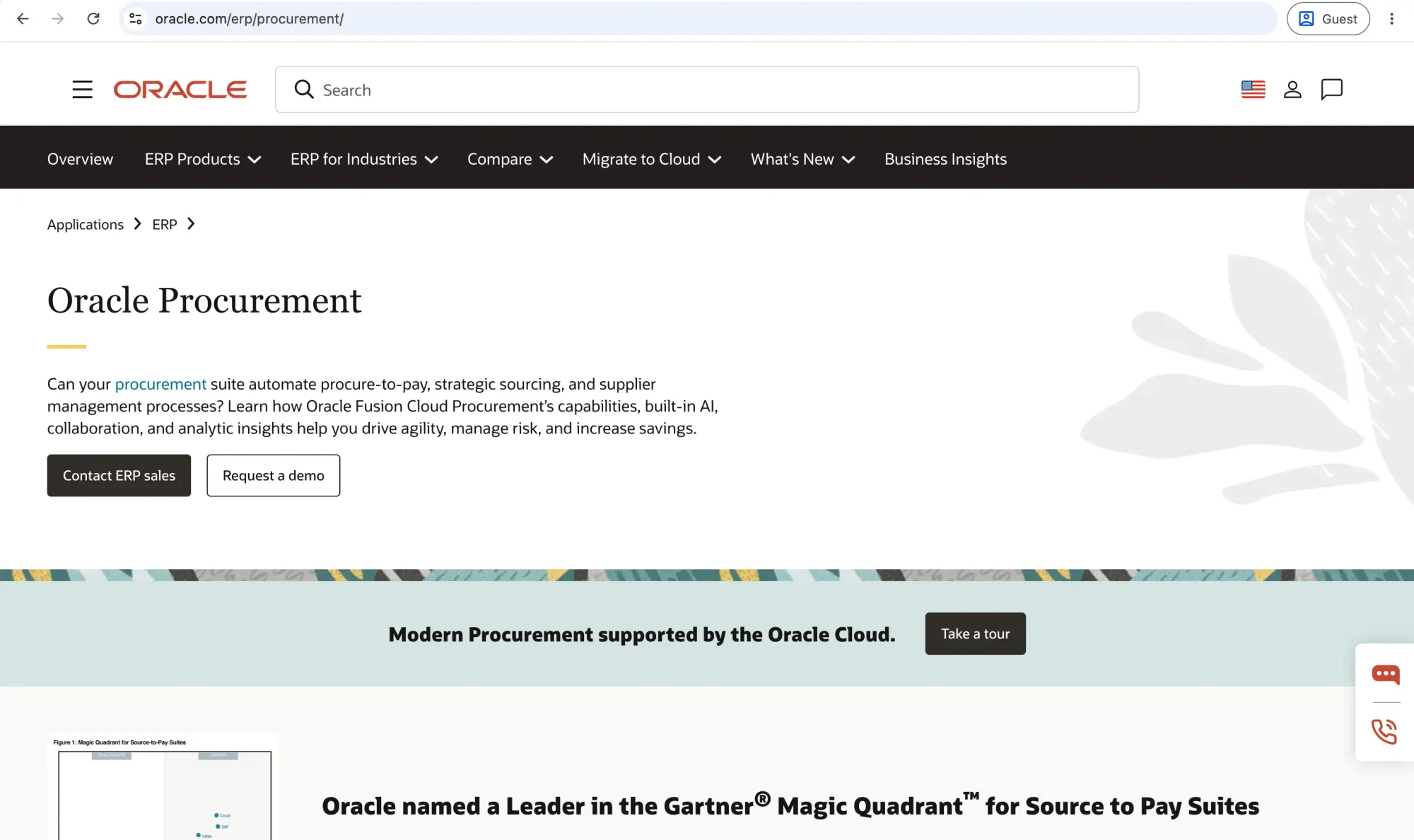The image size is (1414, 840).
Task: Focus the Search input field
Action: pos(707,90)
